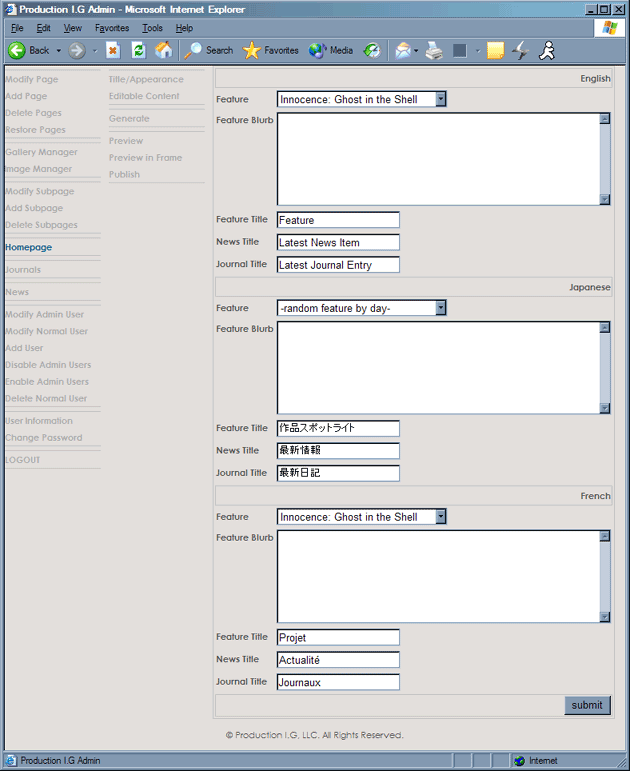Expand the French Feature dropdown
The image size is (630, 771).
click(x=441, y=517)
